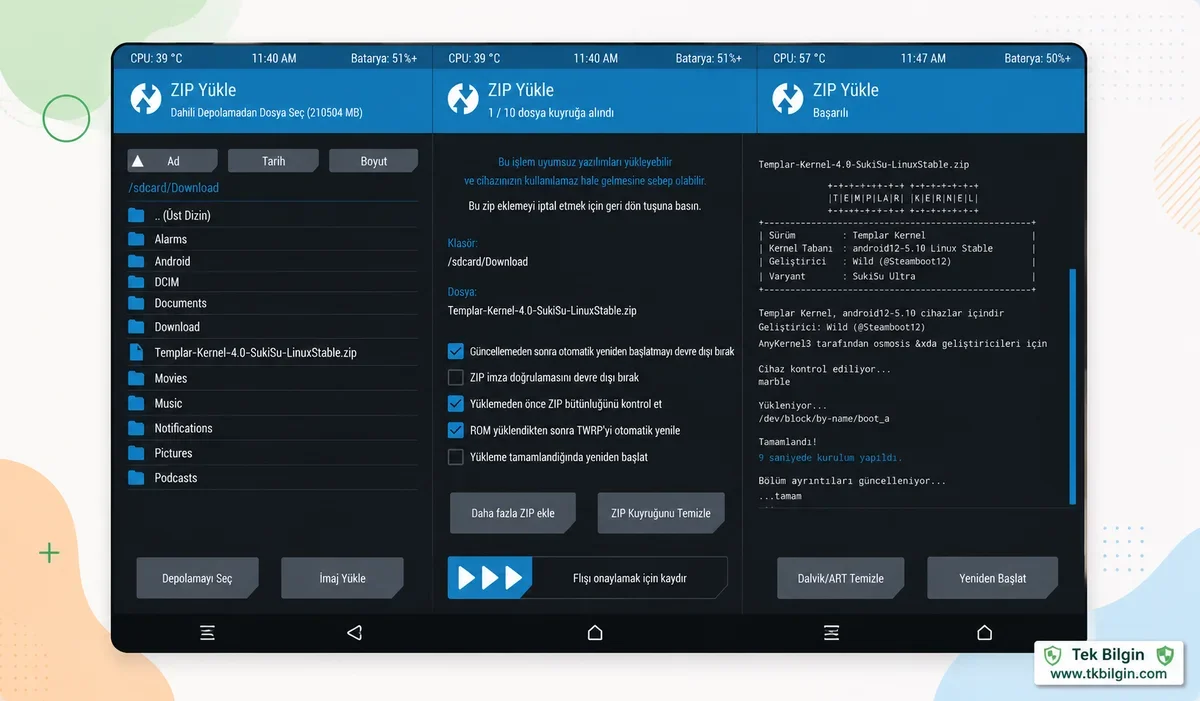Tap TWRP logo in the Başarılı header
Viewport: 1200px width, 701px height.
click(788, 99)
